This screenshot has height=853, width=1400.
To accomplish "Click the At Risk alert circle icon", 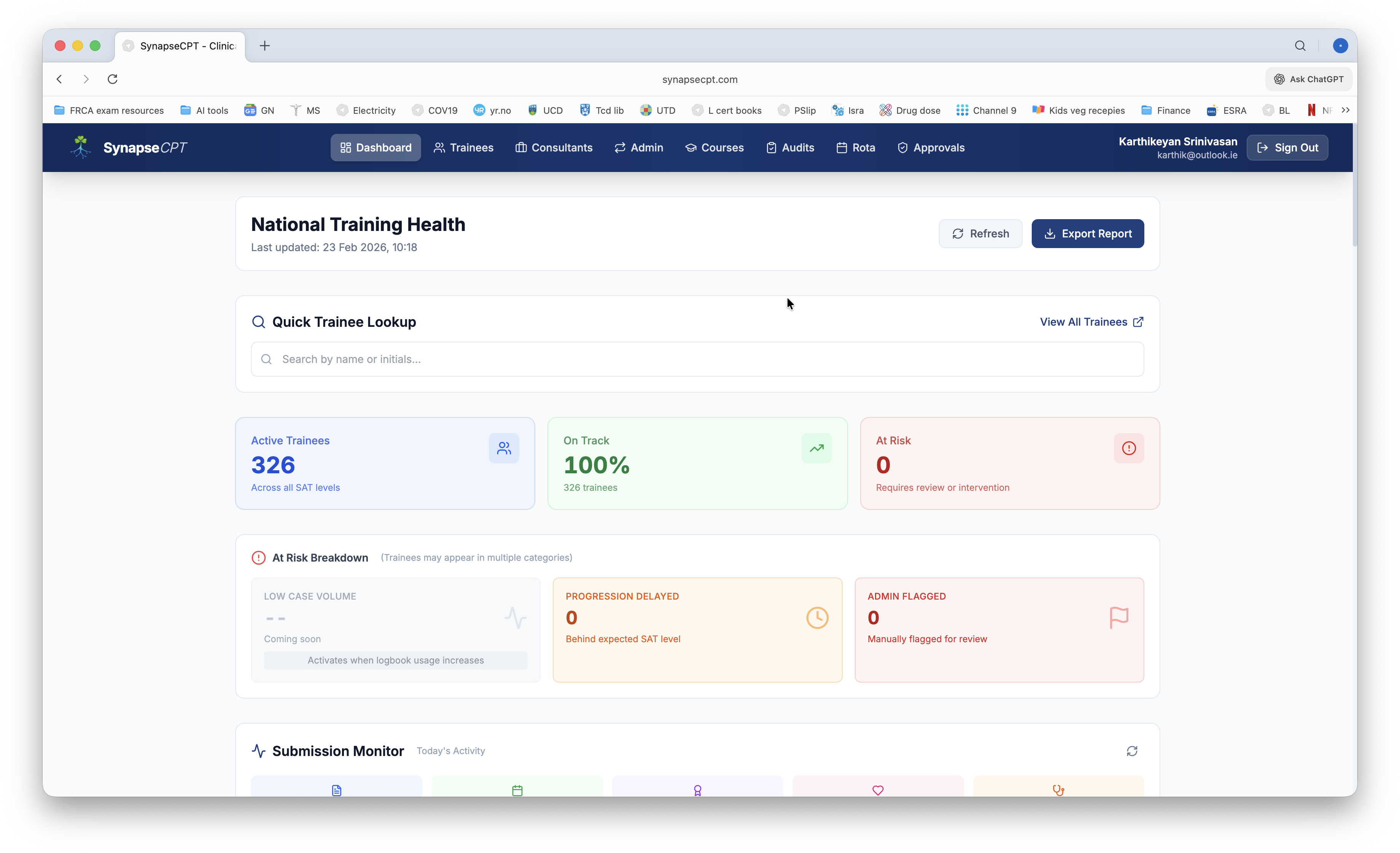I will pos(1128,449).
